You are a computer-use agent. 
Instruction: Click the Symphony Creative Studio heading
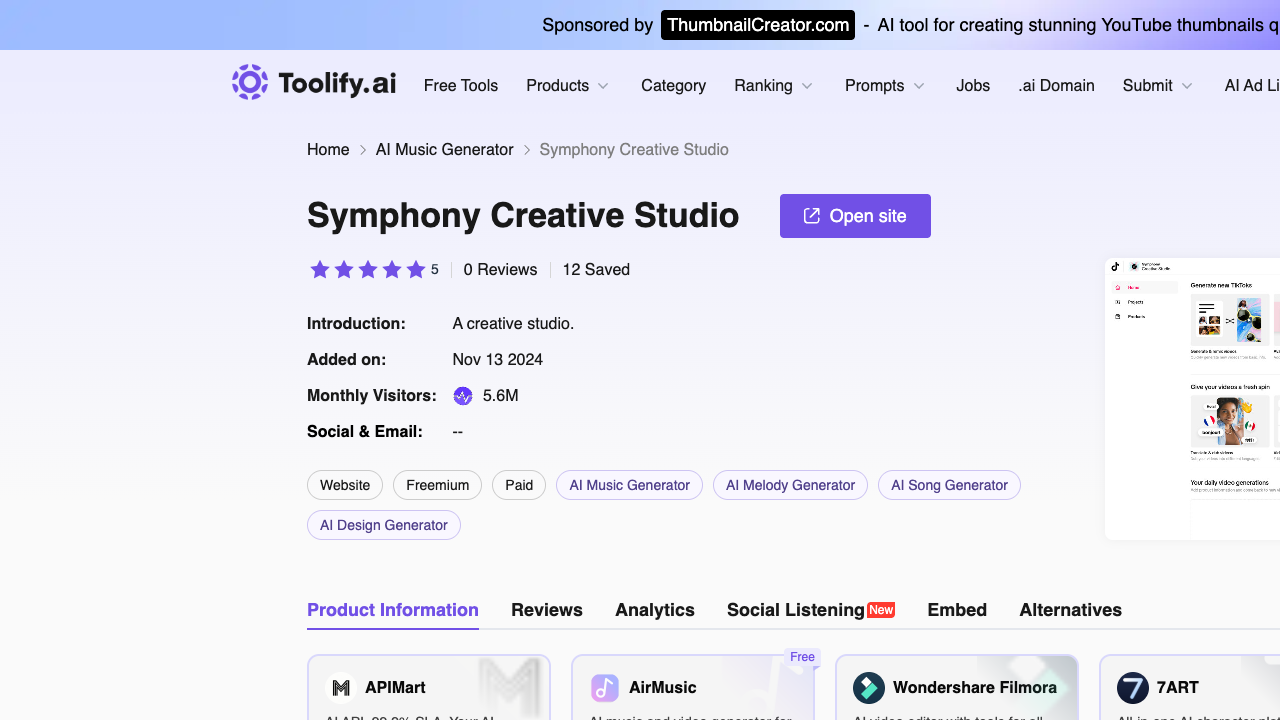523,216
